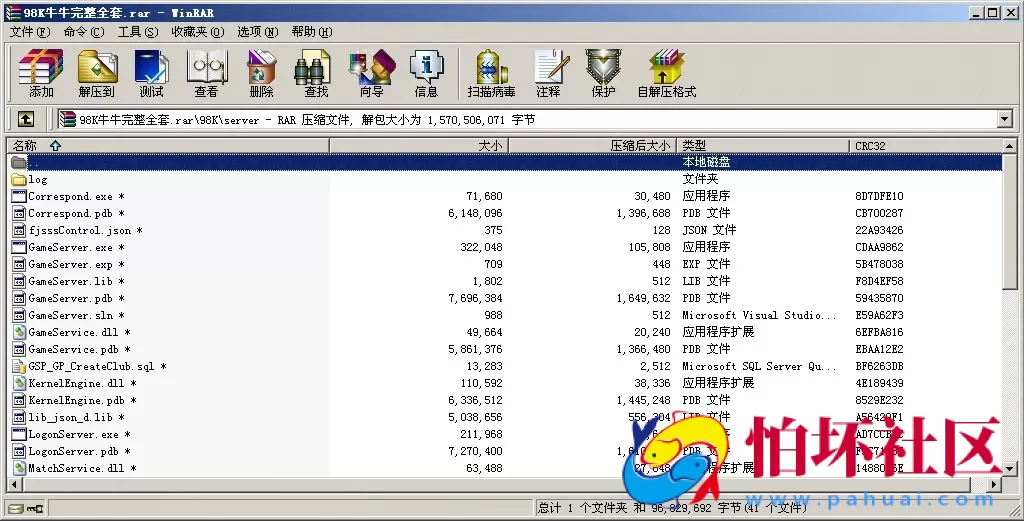This screenshot has height=521, width=1024.
Task: Sort by Packed size (压缩后大小) header
Action: click(592, 146)
